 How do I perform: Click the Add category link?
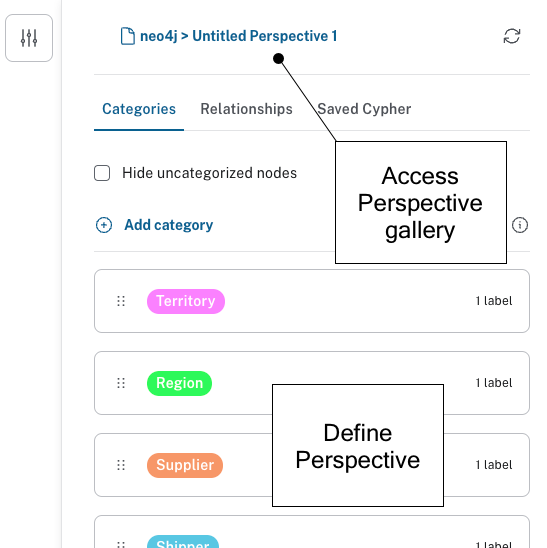pyautogui.click(x=169, y=225)
